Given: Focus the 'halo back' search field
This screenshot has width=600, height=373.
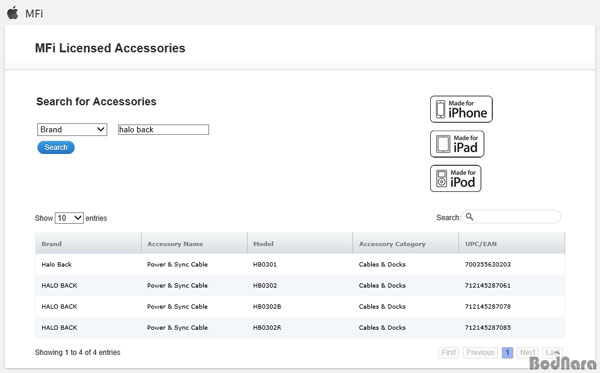Looking at the screenshot, I should (x=163, y=129).
